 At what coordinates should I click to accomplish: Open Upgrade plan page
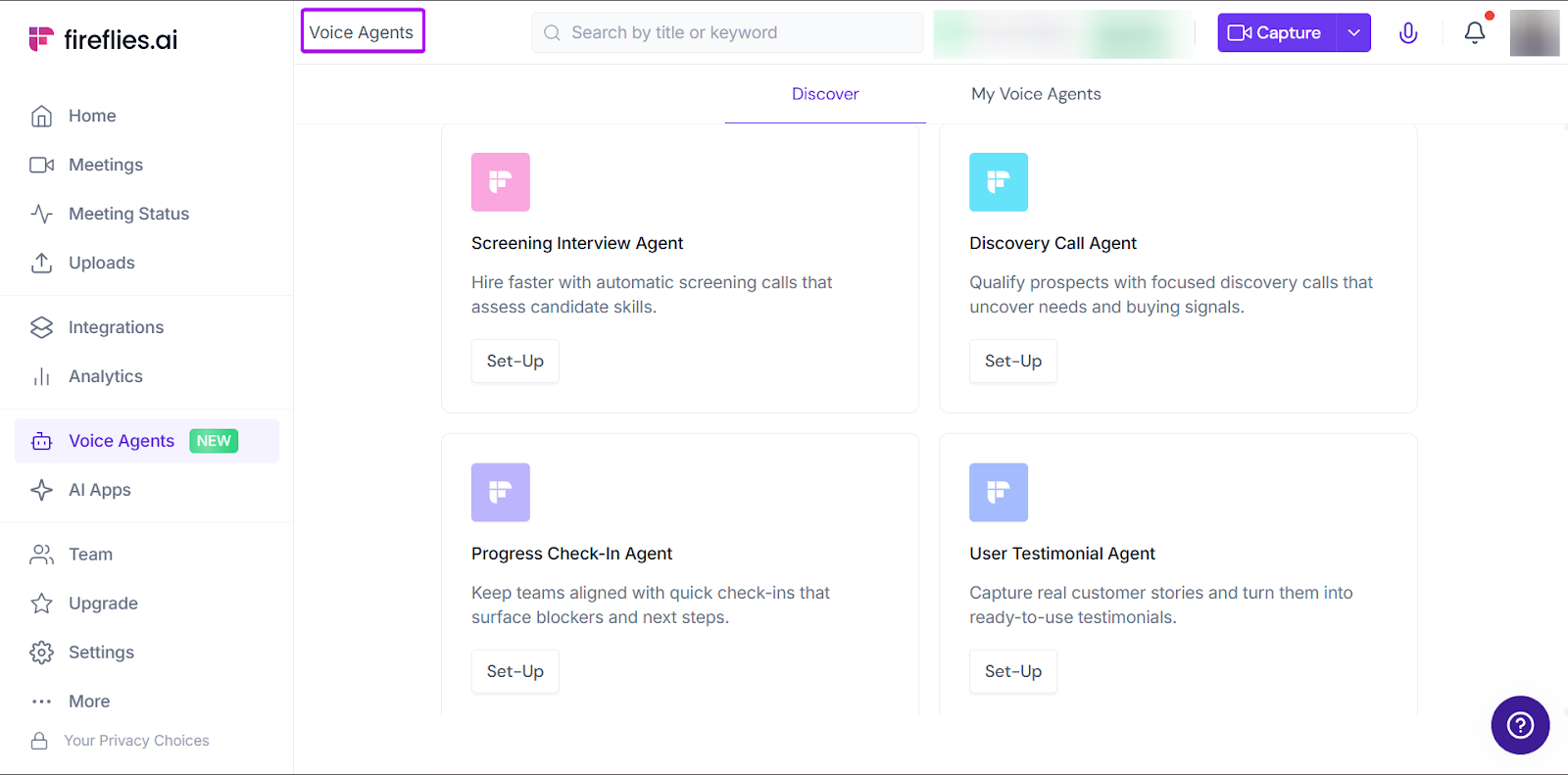(103, 604)
